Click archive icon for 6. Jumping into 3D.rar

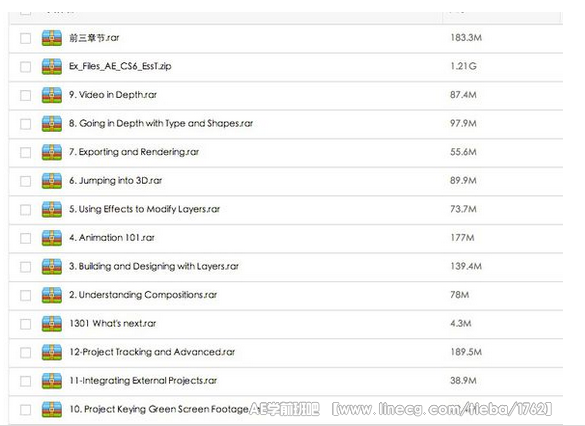(52, 181)
